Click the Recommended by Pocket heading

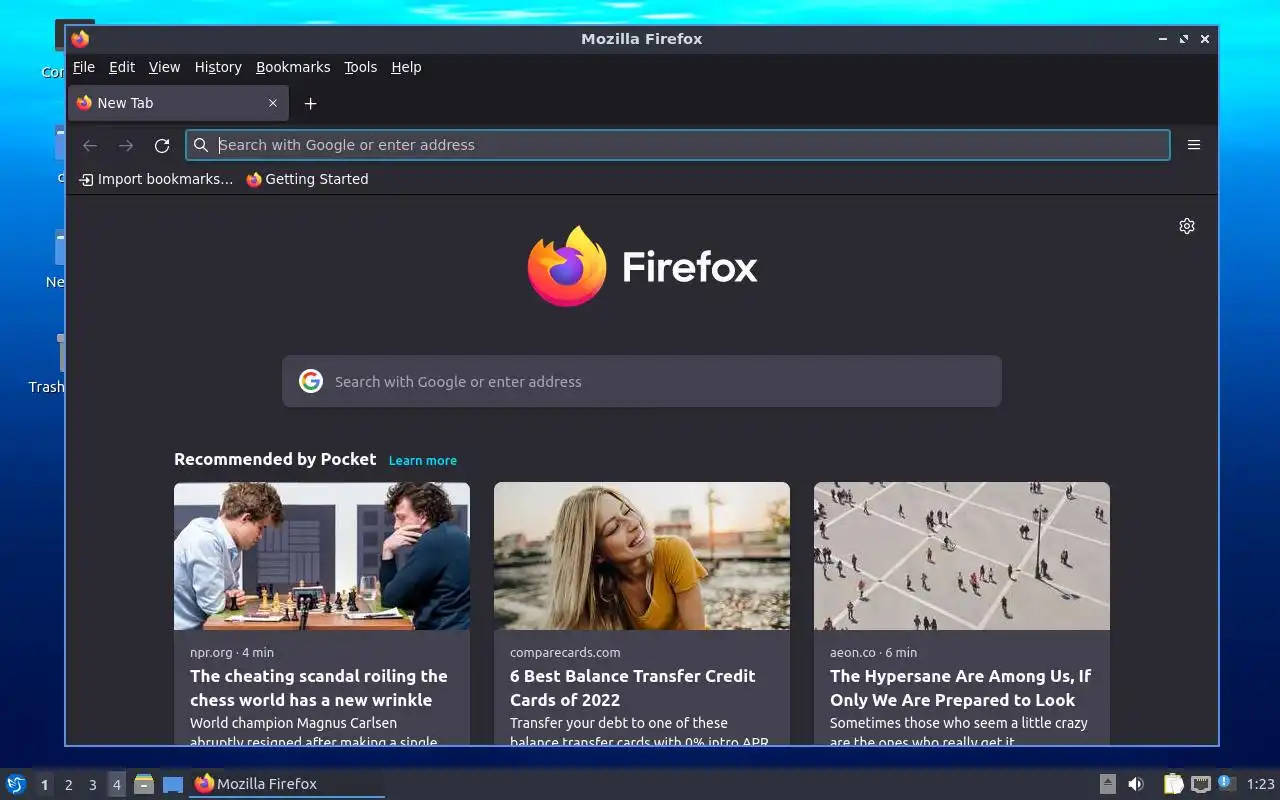point(275,459)
